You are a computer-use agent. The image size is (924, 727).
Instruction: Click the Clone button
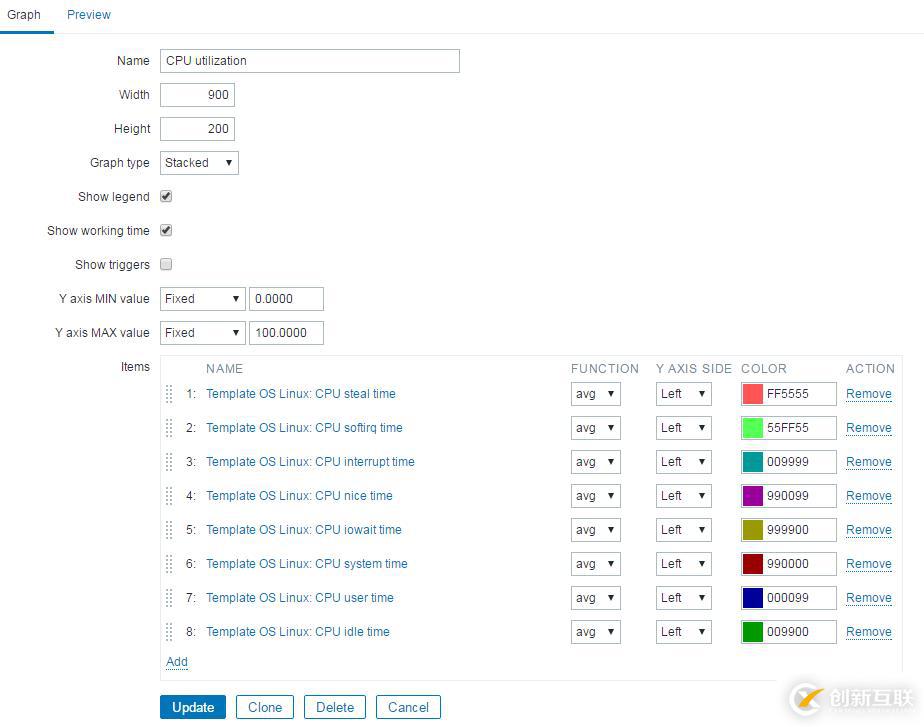(264, 707)
